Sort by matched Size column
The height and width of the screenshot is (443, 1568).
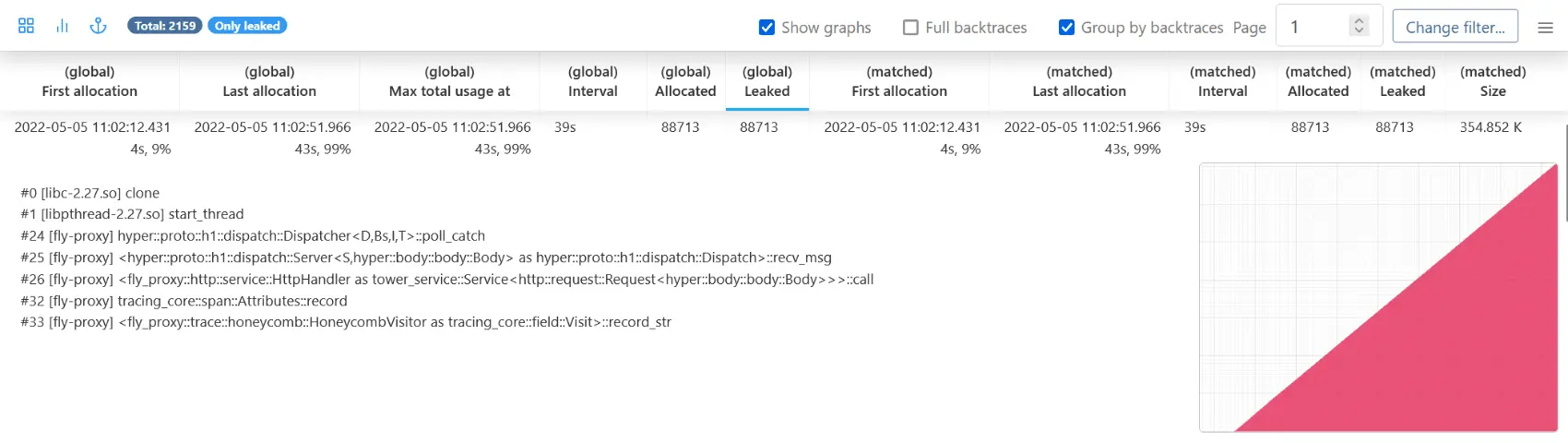click(1492, 81)
